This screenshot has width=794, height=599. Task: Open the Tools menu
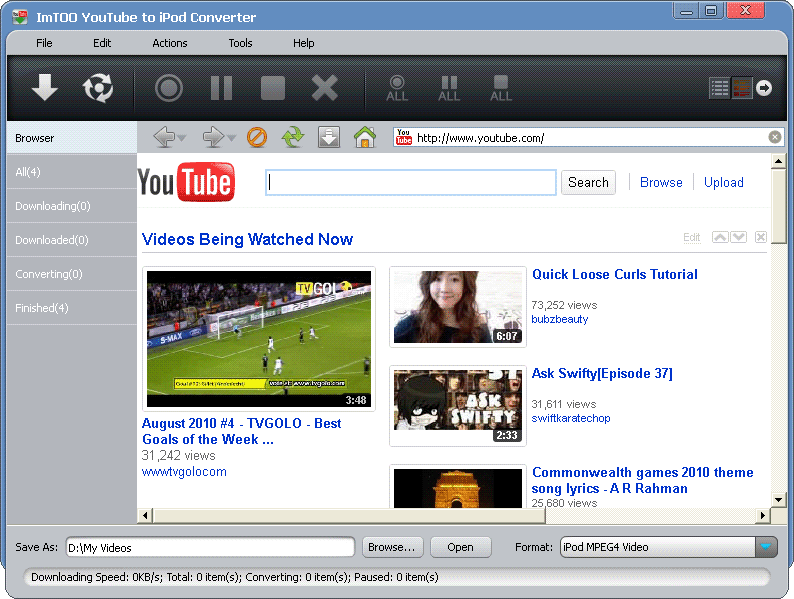pyautogui.click(x=240, y=43)
